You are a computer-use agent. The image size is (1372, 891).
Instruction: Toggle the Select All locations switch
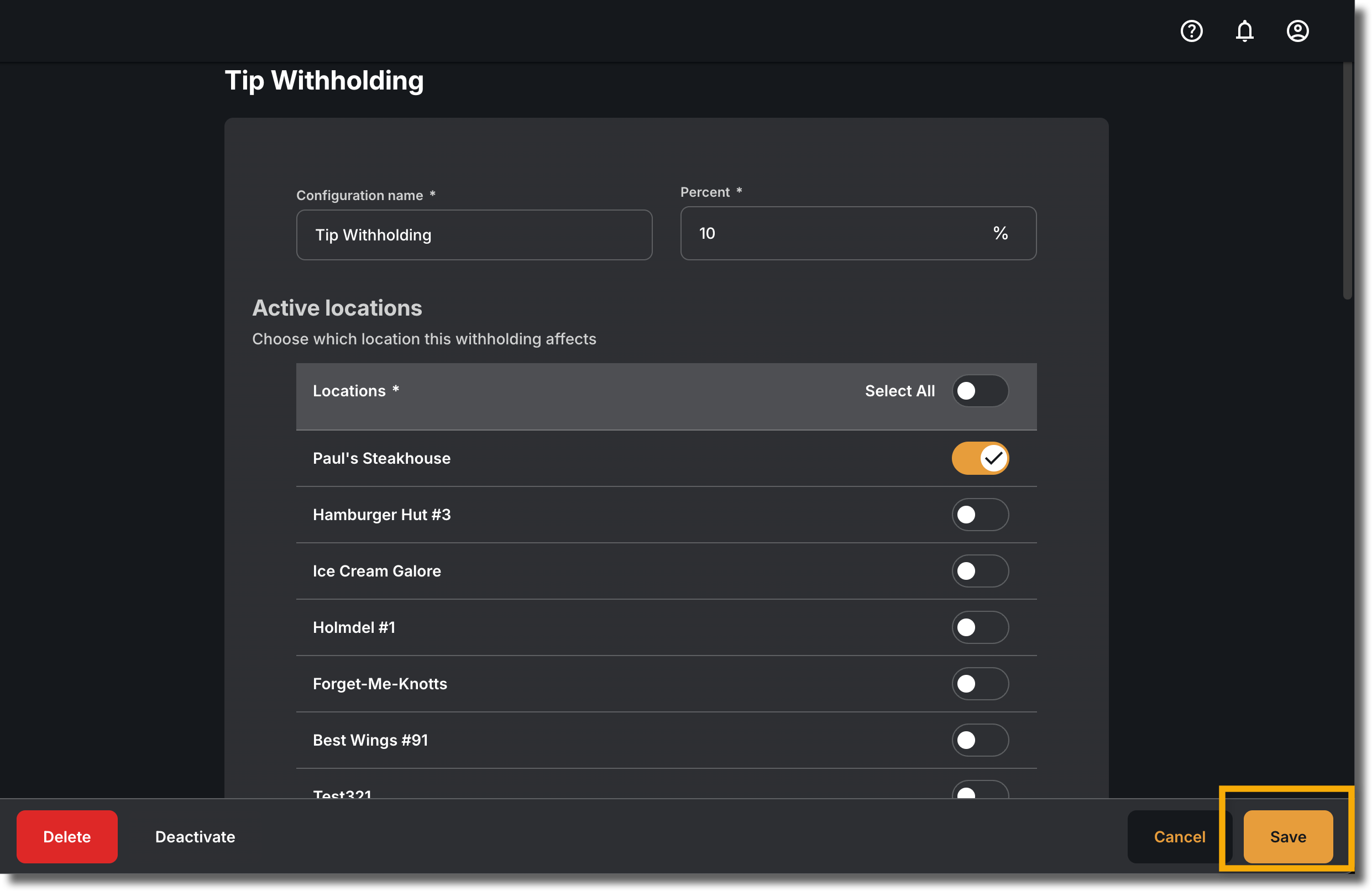[x=980, y=391]
